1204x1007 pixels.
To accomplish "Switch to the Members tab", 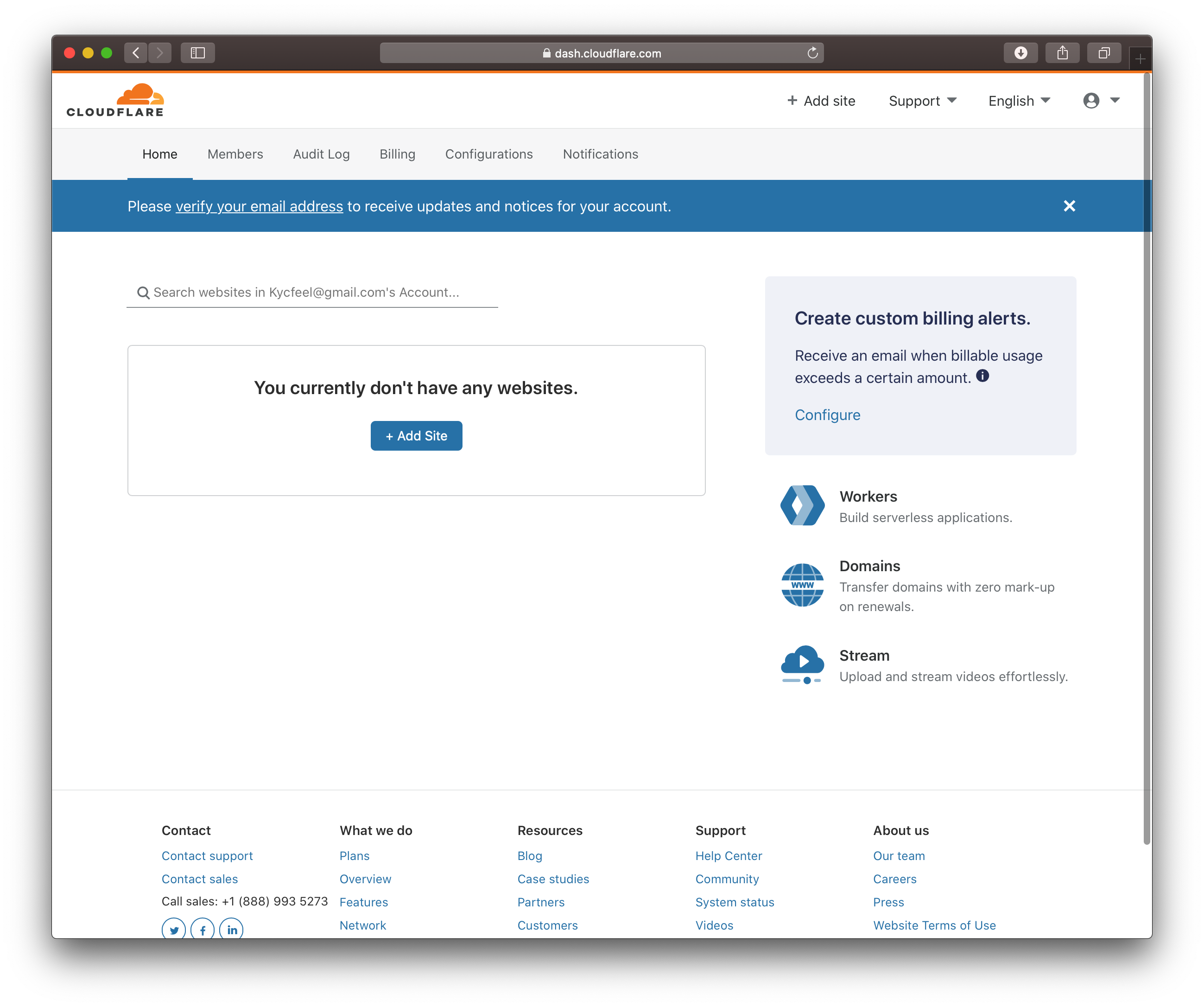I will [x=235, y=153].
